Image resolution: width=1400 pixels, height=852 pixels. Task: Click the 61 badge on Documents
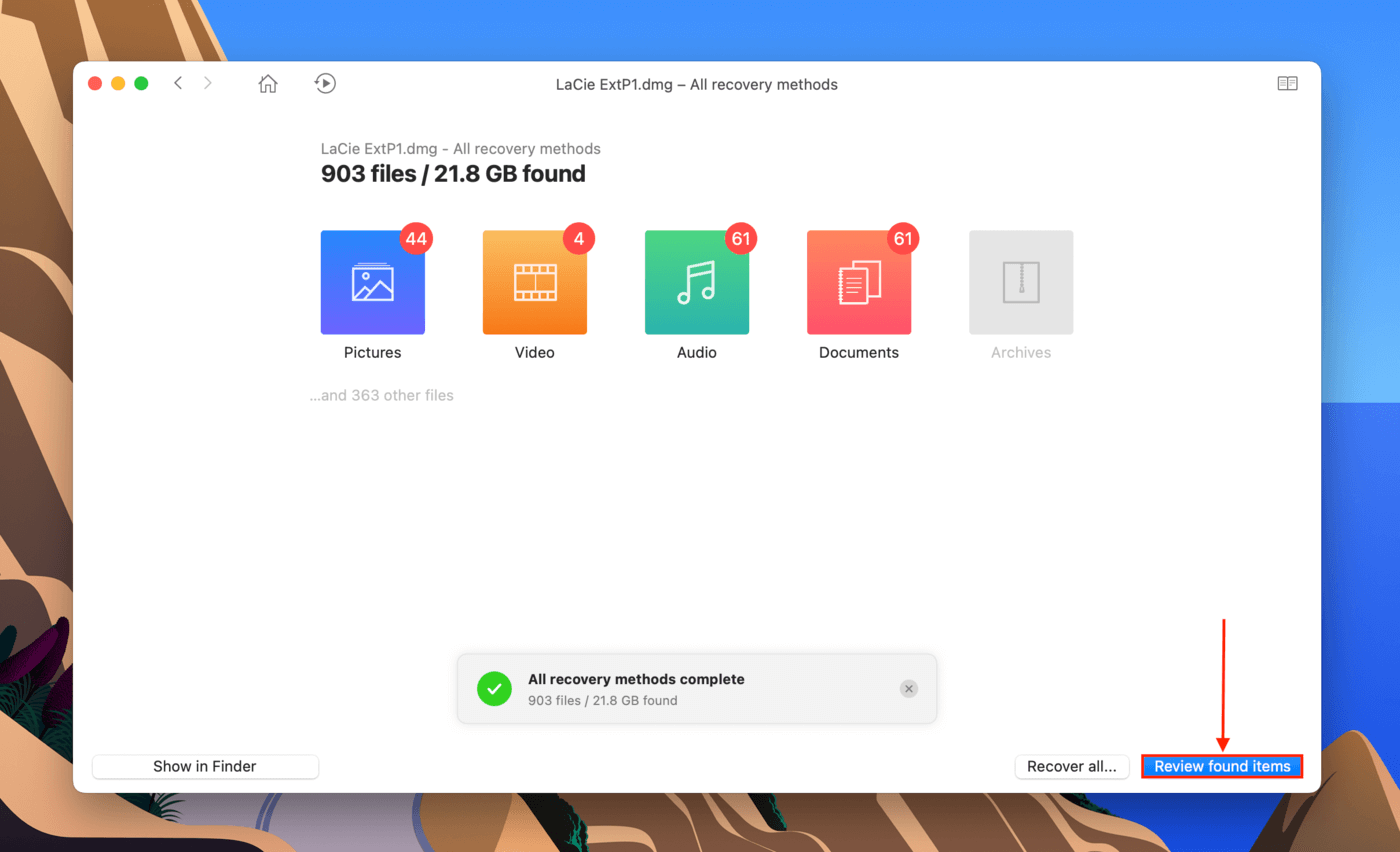[903, 239]
